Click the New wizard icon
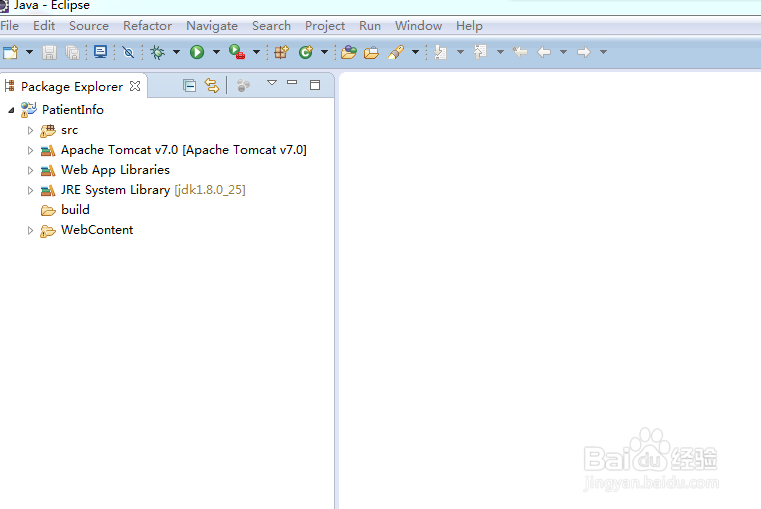 [x=11, y=52]
